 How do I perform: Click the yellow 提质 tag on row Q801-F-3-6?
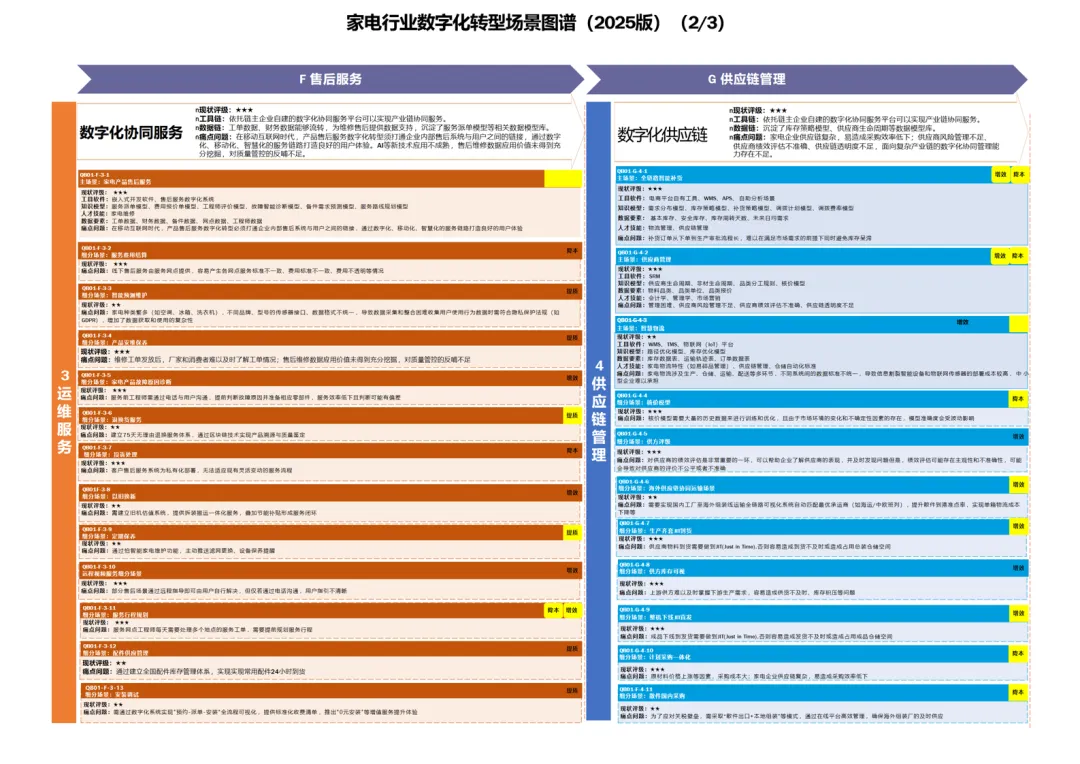point(572,415)
